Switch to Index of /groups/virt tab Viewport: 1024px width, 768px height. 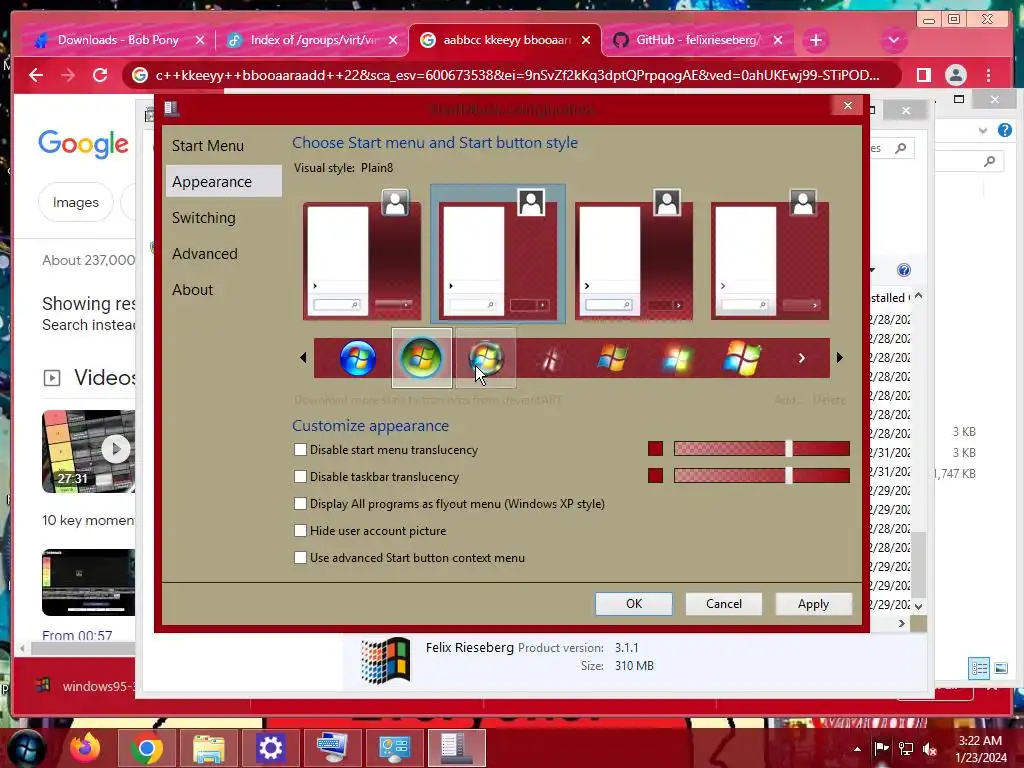pyautogui.click(x=313, y=40)
